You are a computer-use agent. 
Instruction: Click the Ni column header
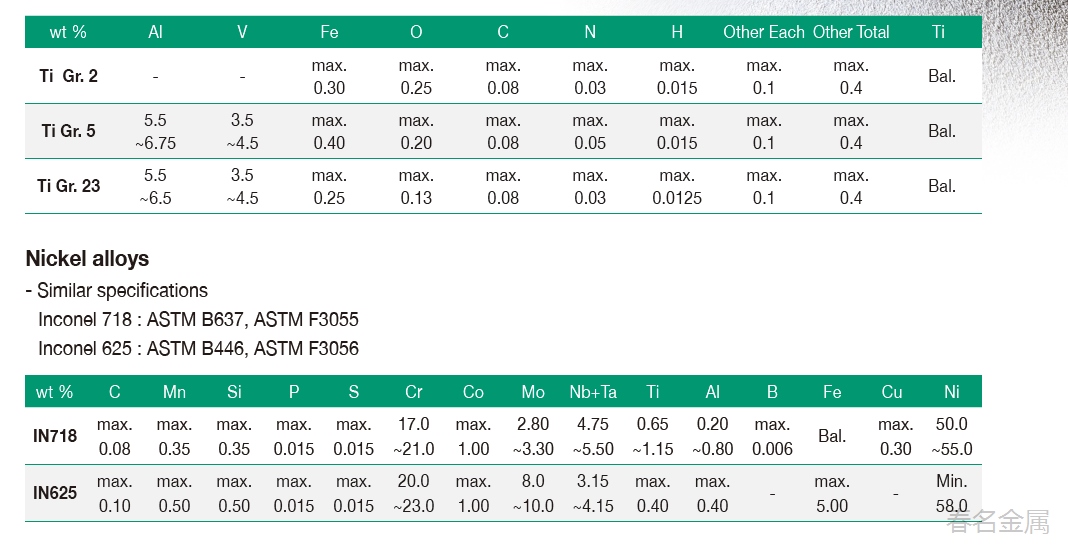click(x=952, y=392)
